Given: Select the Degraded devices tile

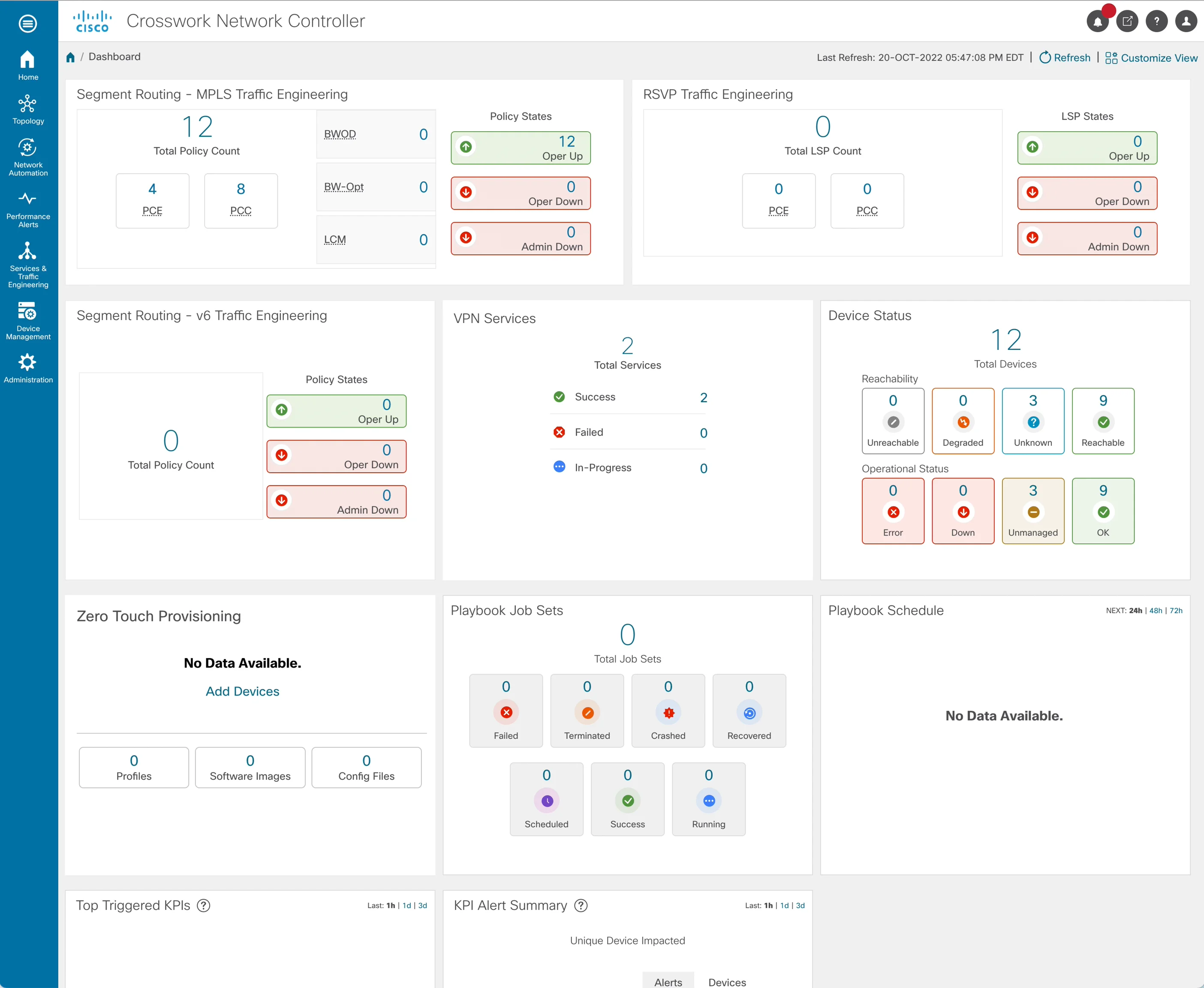Looking at the screenshot, I should [963, 421].
